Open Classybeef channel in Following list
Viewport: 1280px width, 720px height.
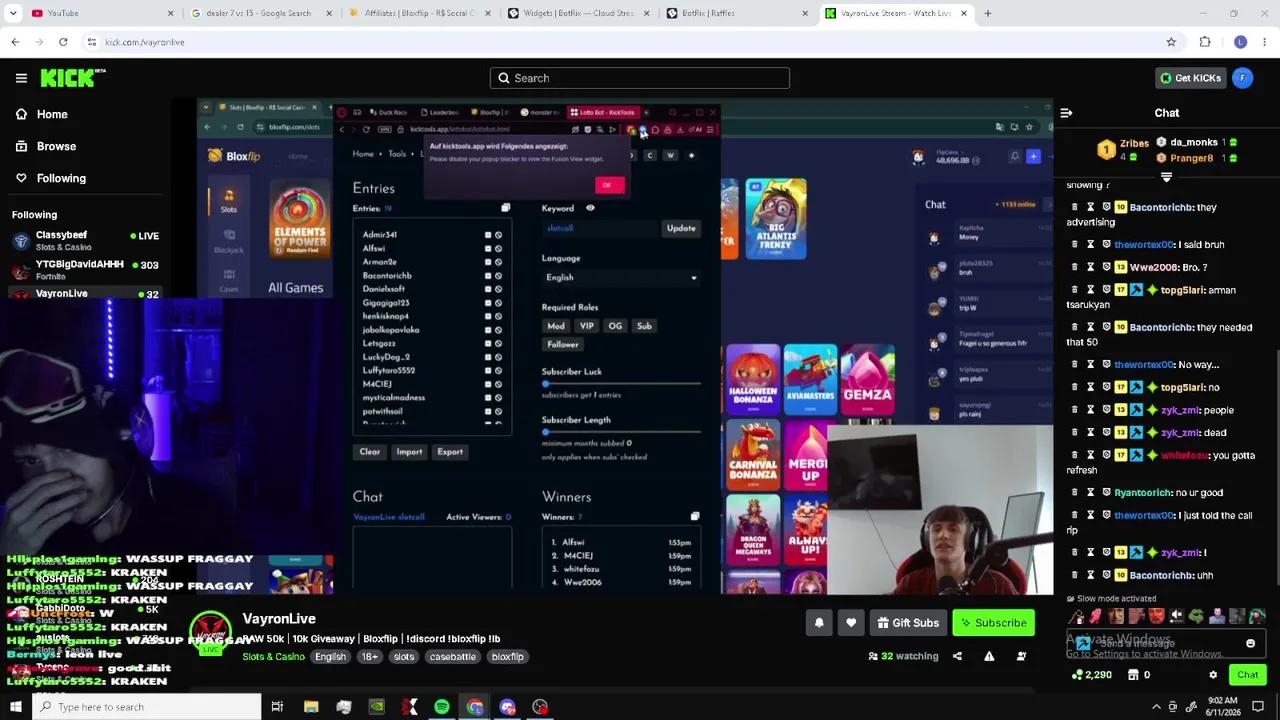85,240
